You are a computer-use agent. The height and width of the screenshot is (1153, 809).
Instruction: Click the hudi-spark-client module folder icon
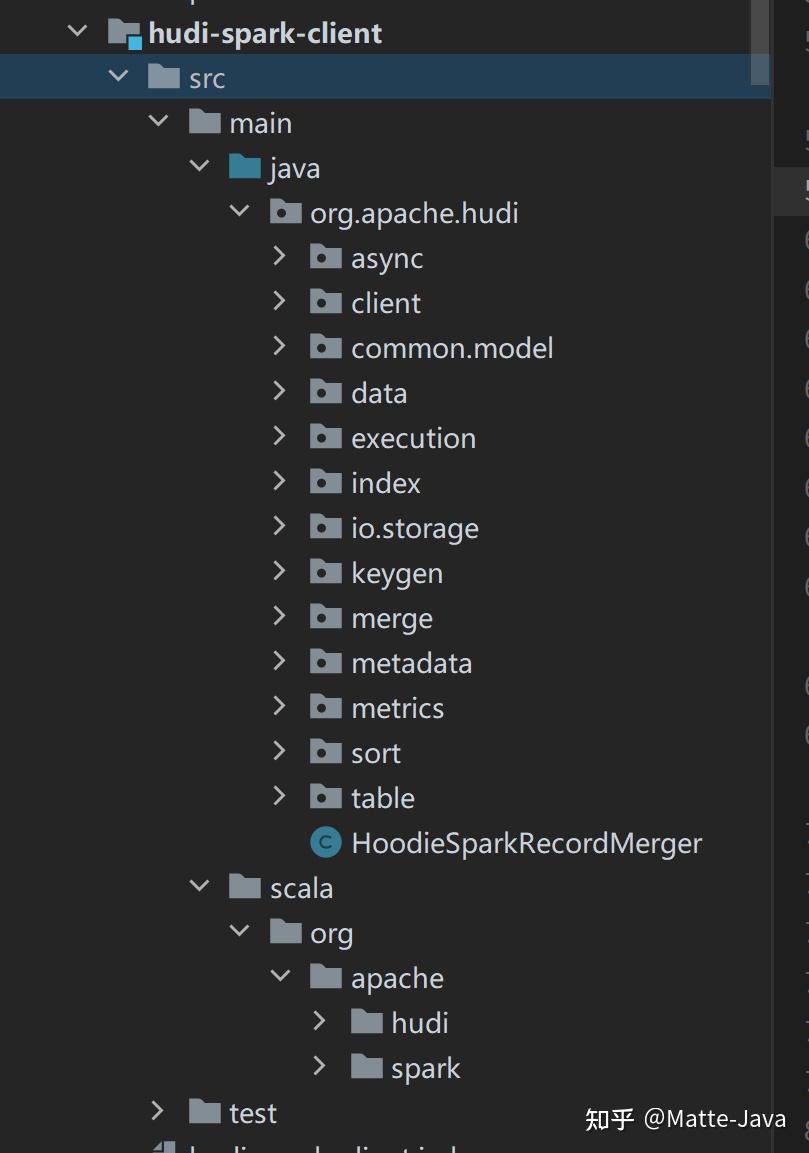click(124, 33)
